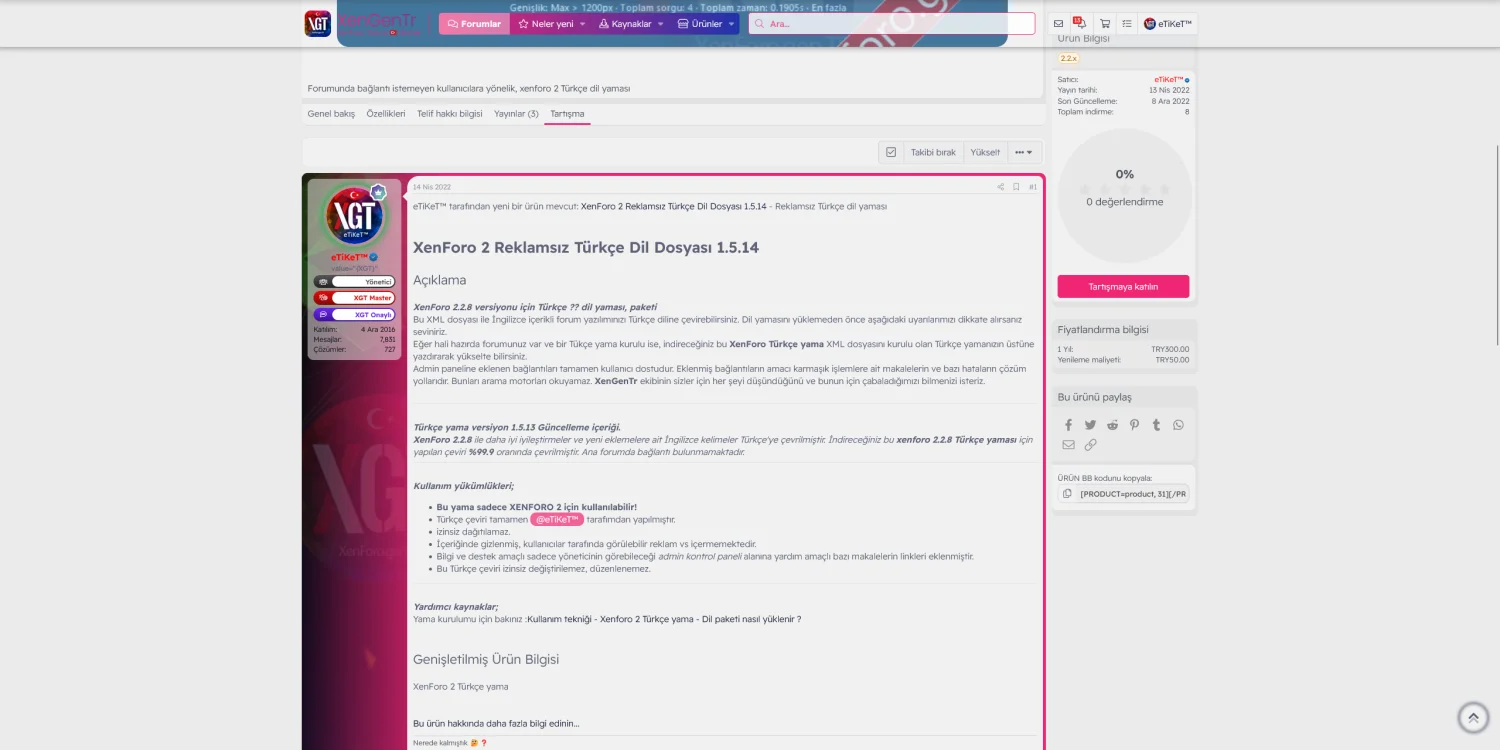Select the Tartışma tab
The height and width of the screenshot is (750, 1500).
pos(567,114)
